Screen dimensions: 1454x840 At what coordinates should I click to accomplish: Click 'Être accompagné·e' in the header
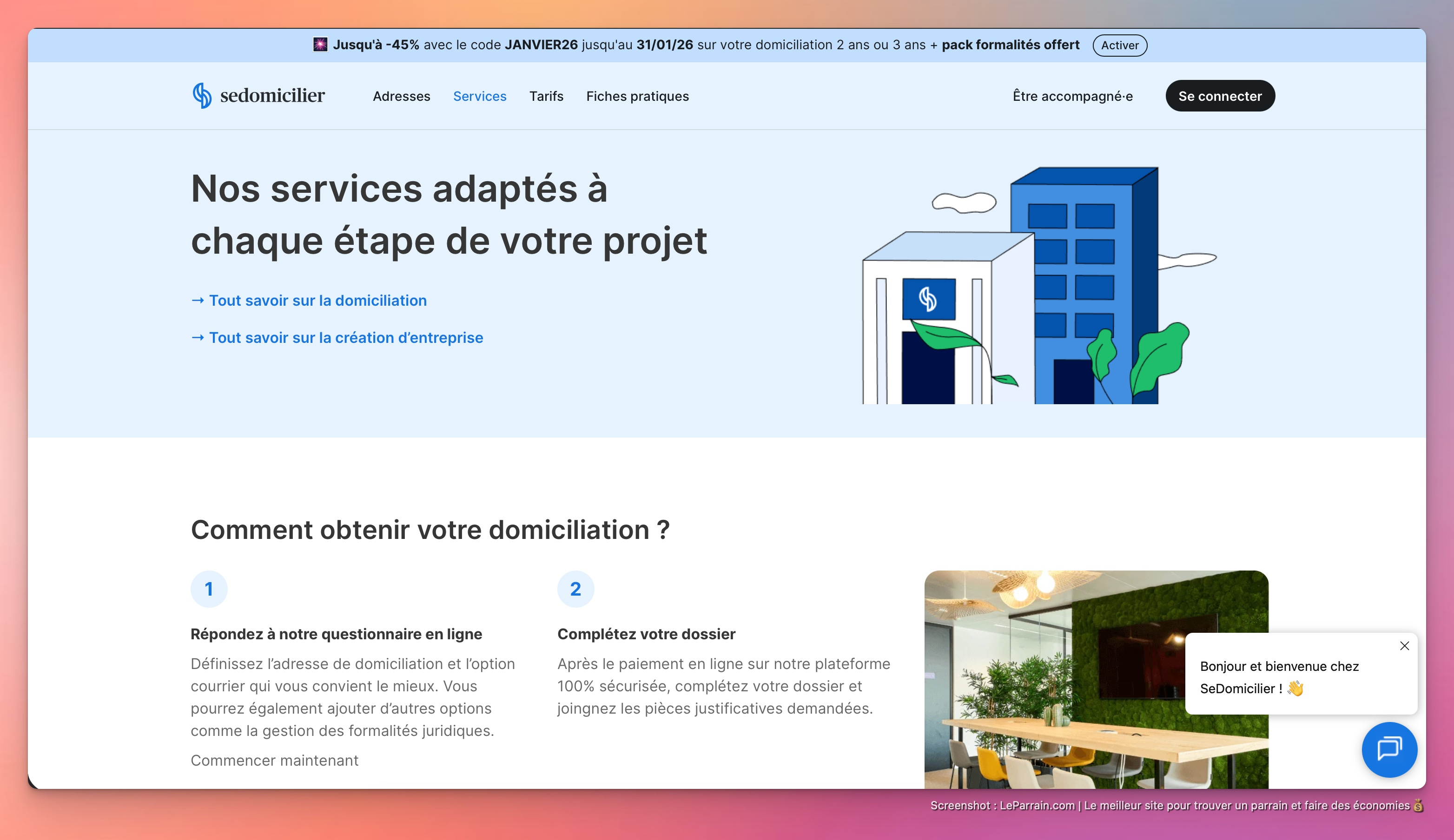[x=1073, y=96]
